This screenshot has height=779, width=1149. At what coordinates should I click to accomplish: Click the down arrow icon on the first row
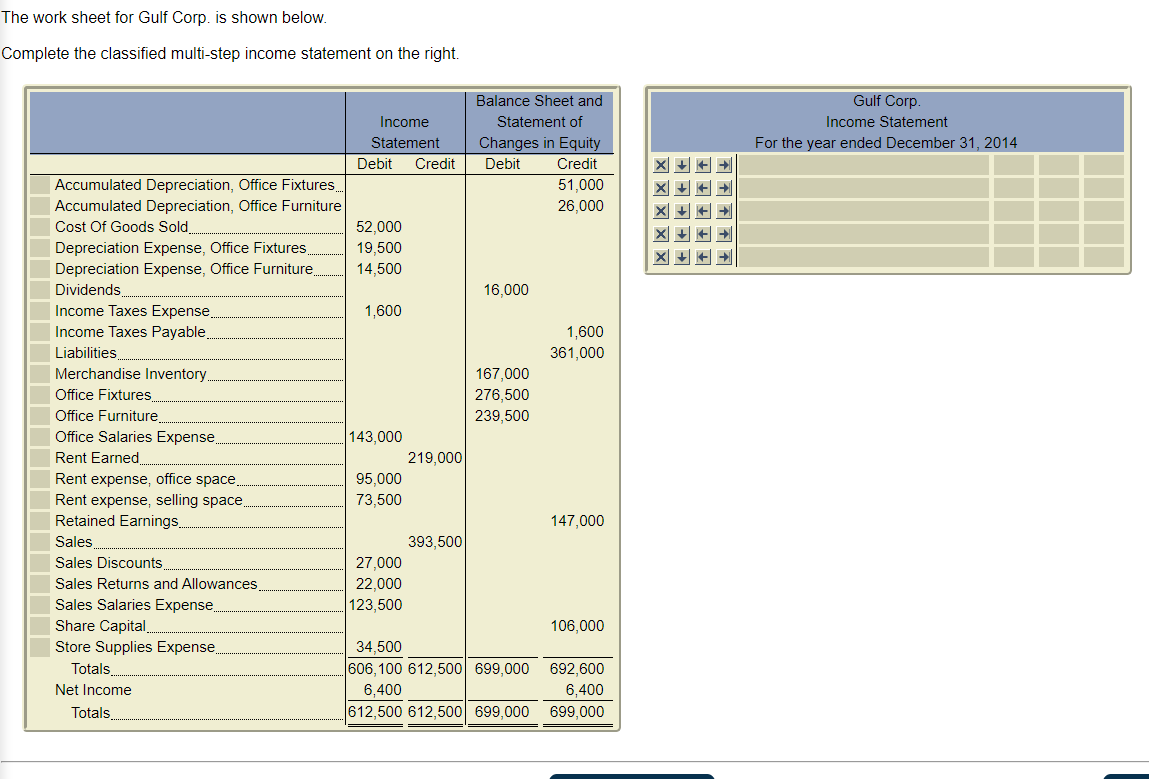click(x=682, y=165)
